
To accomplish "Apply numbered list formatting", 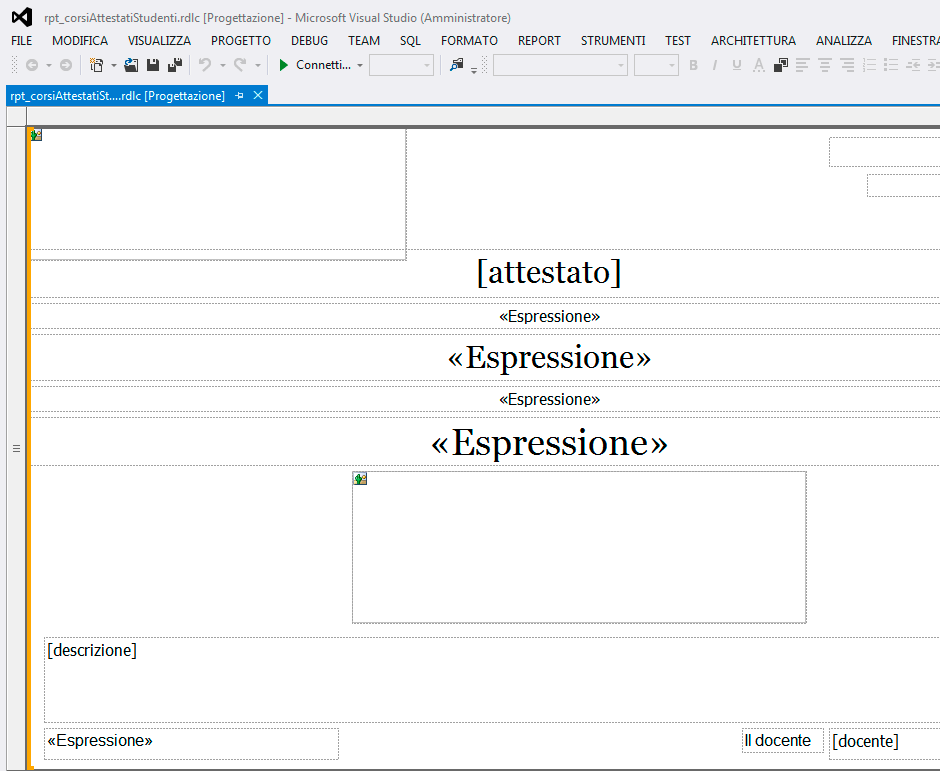I will (869, 65).
